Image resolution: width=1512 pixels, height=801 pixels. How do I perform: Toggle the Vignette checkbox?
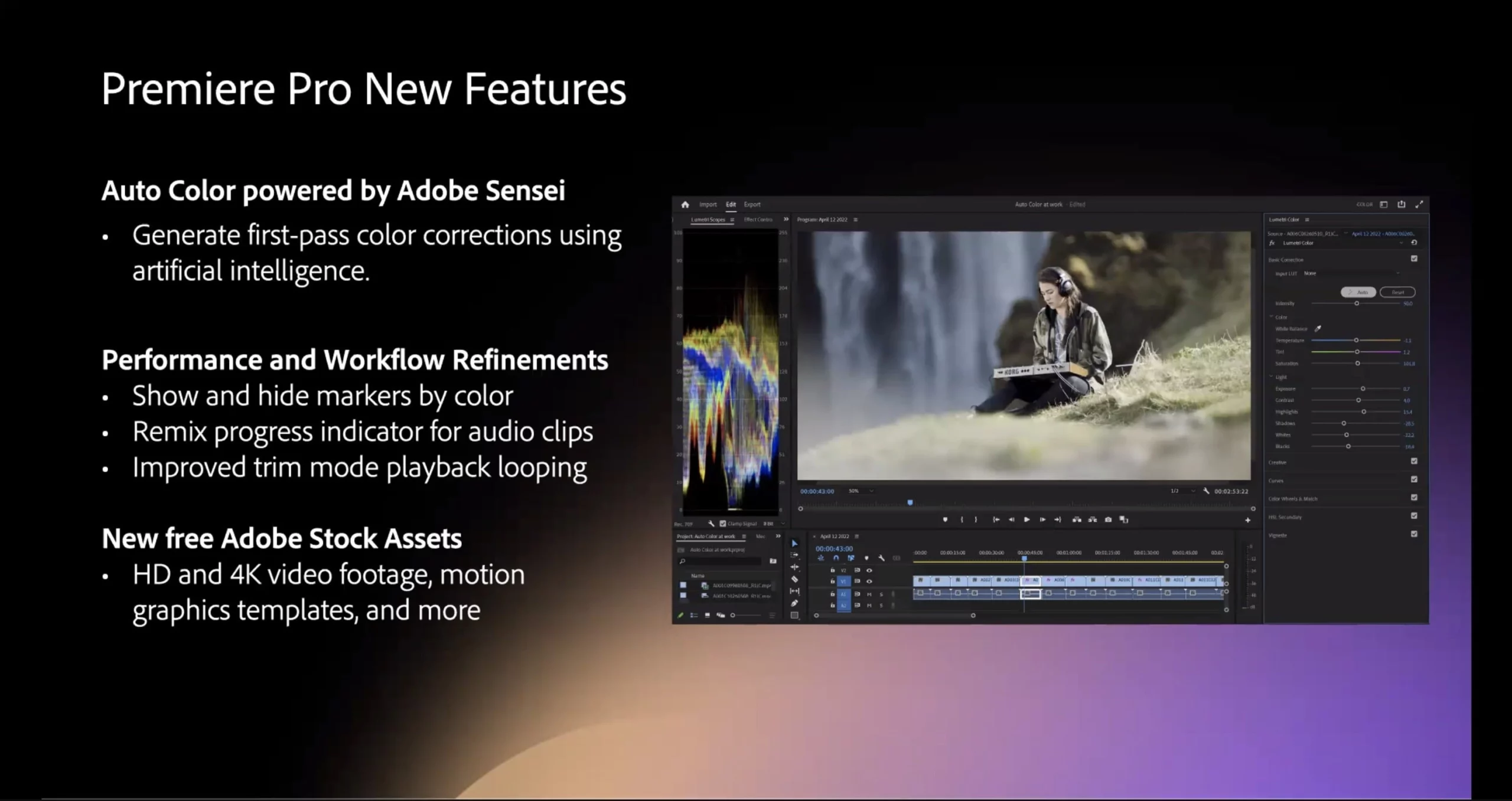[1414, 534]
